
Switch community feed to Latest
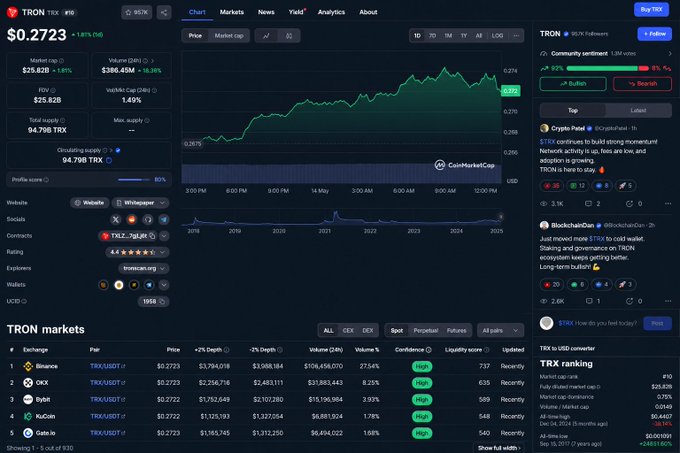click(638, 111)
